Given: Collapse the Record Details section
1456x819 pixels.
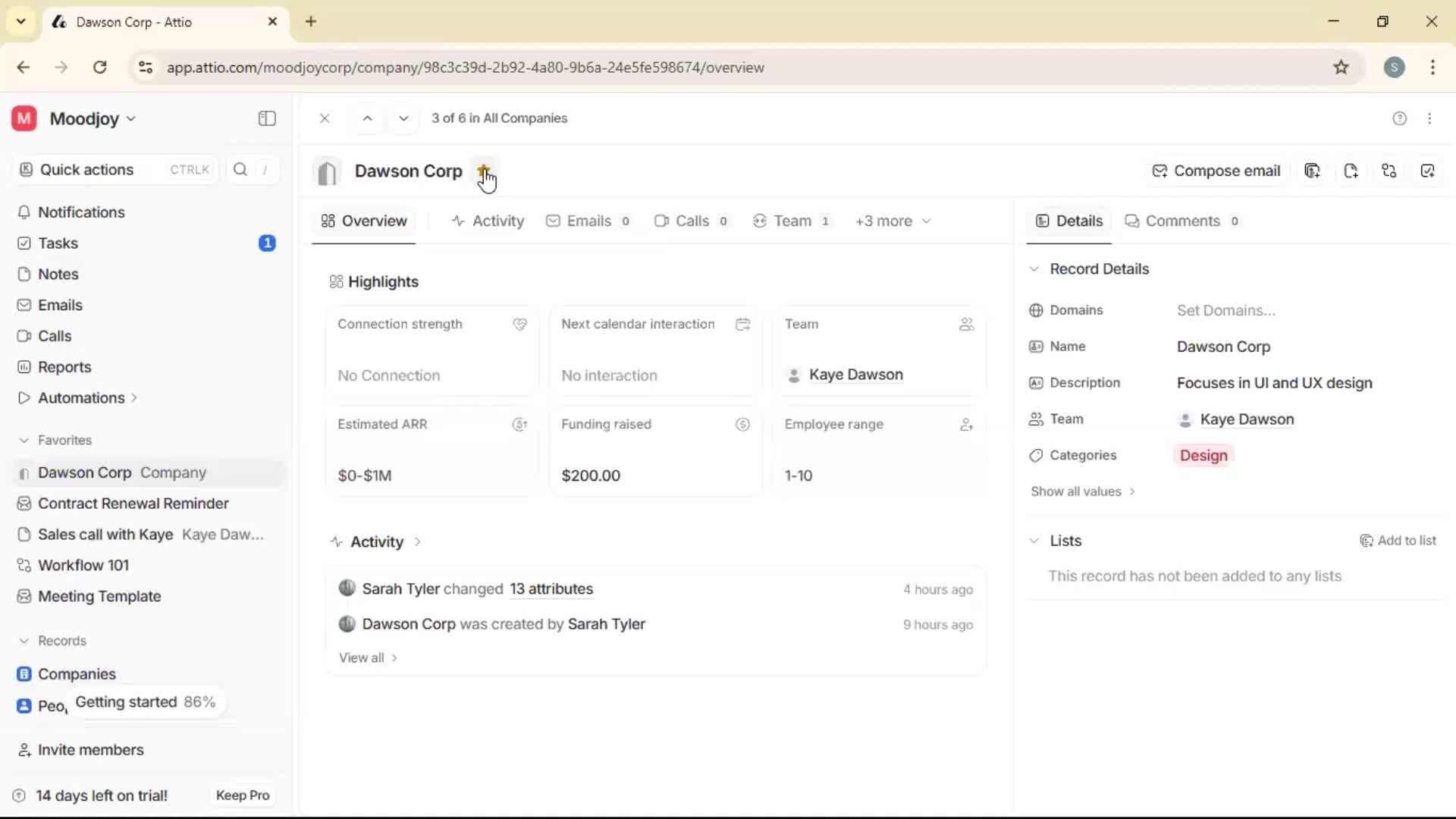Looking at the screenshot, I should pyautogui.click(x=1034, y=269).
